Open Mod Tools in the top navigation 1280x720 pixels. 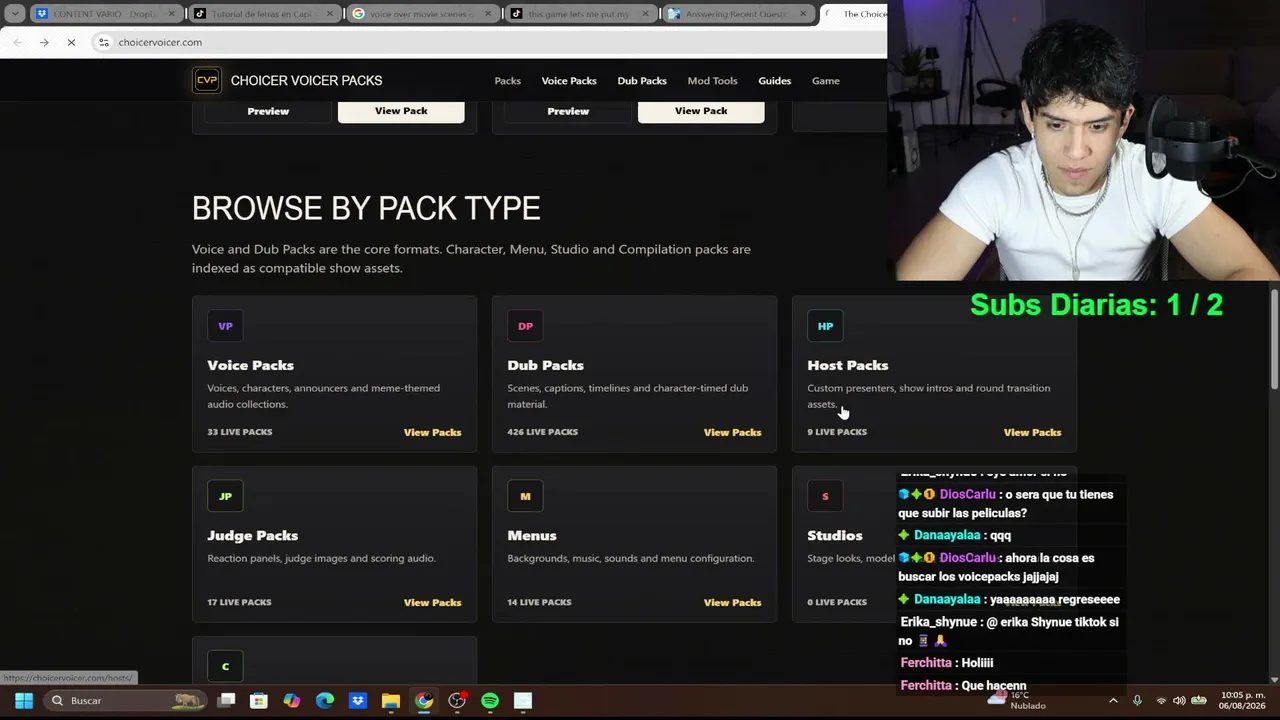712,81
